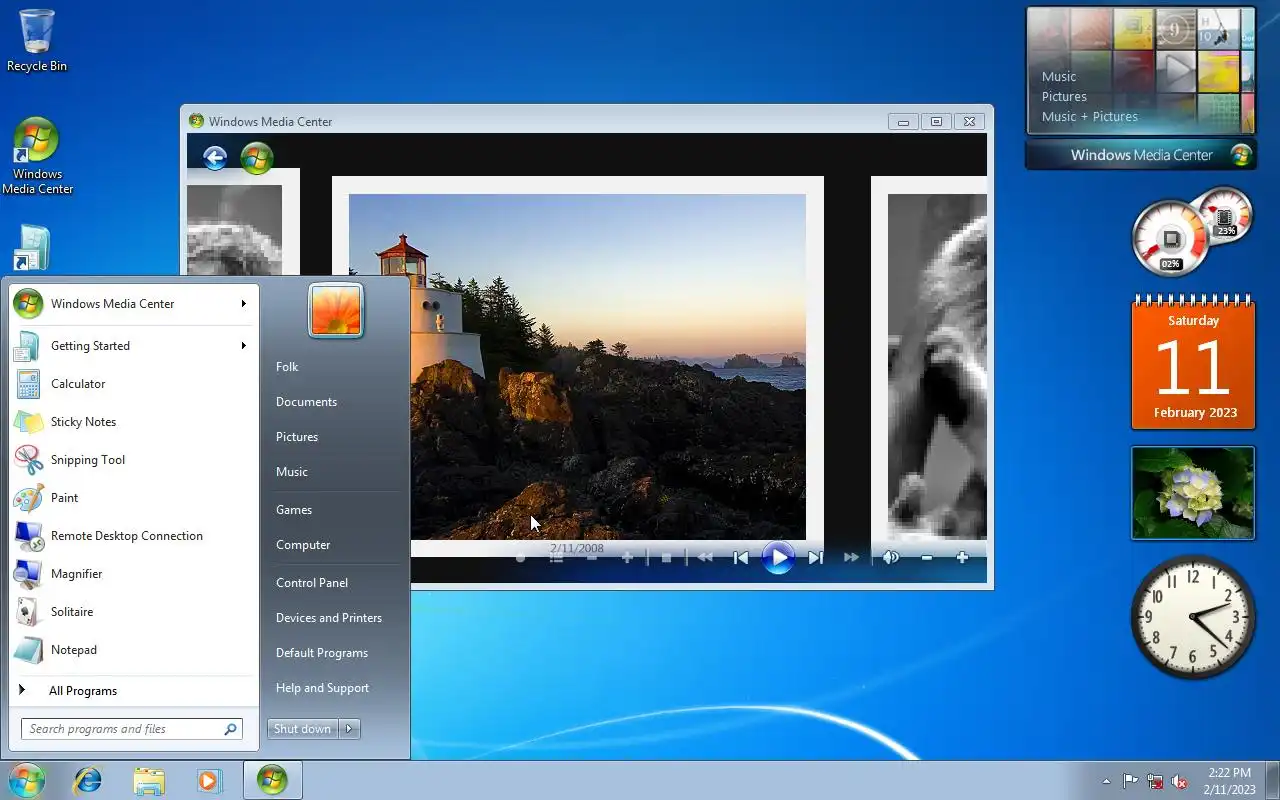The image size is (1280, 800).
Task: Click the Shut down button
Action: click(x=302, y=729)
